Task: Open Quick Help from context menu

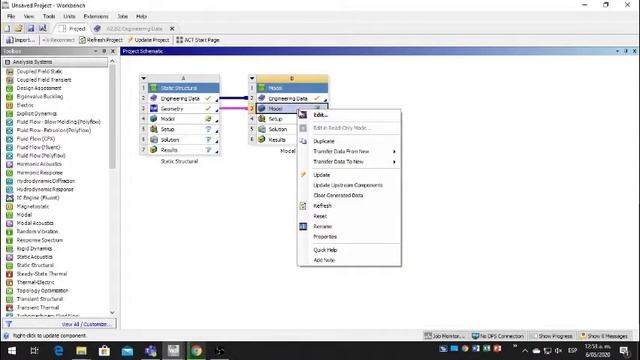Action: (349, 250)
